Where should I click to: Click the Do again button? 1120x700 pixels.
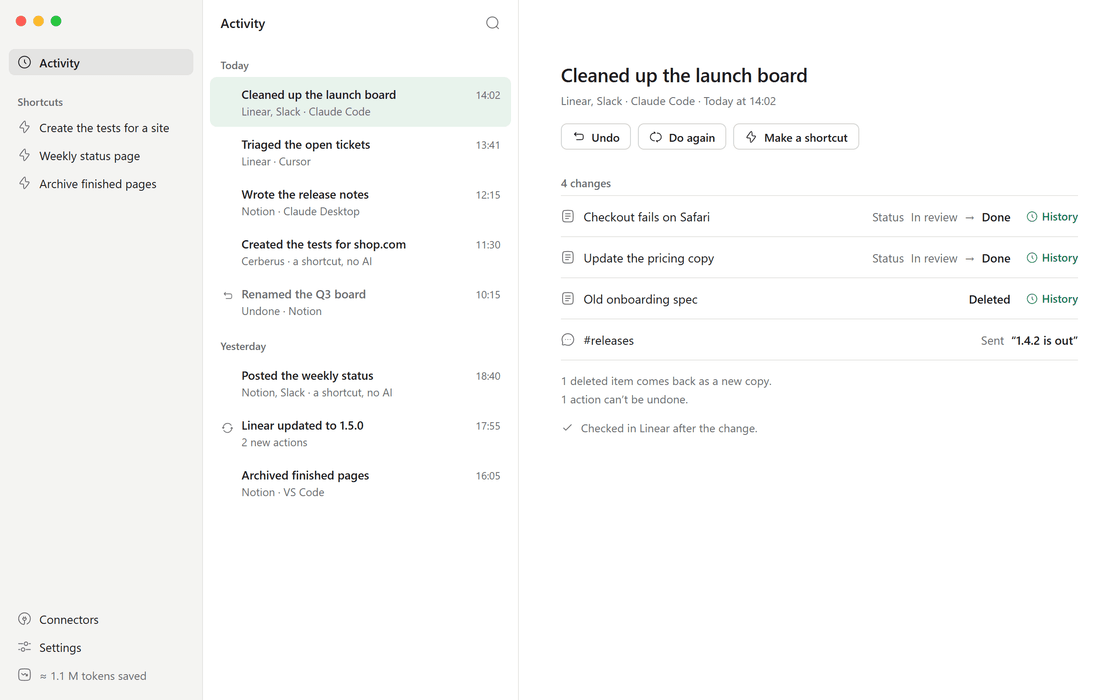(x=681, y=137)
